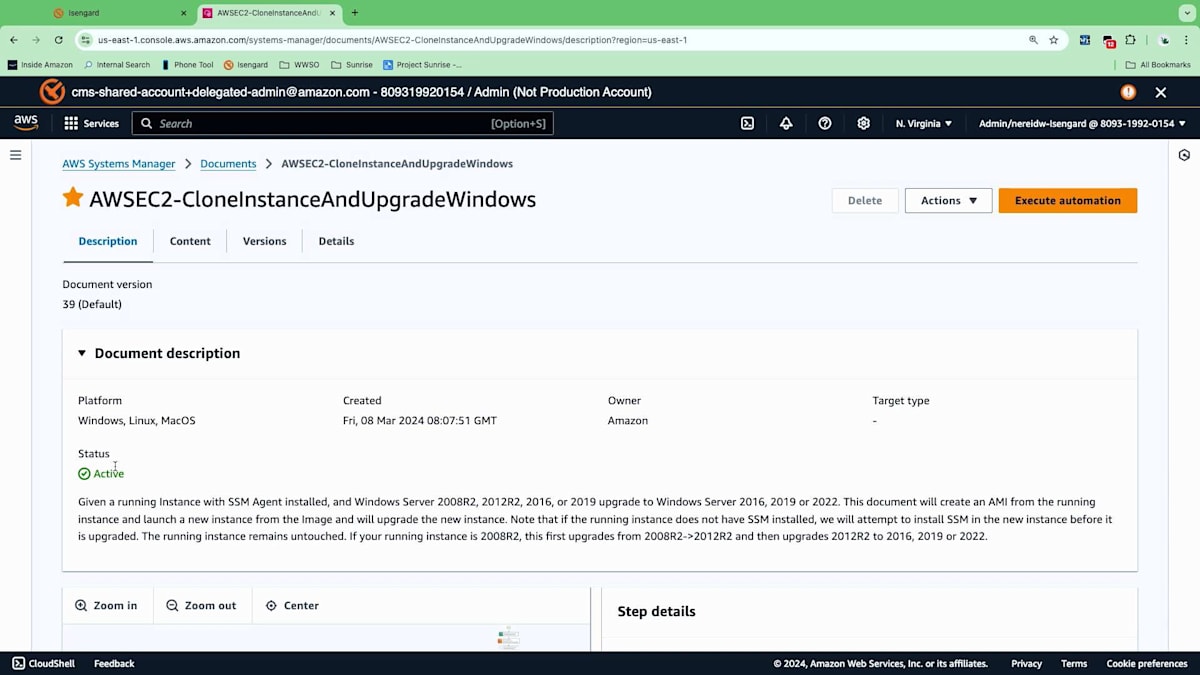Reload the page
This screenshot has height=675, width=1200.
(x=58, y=40)
